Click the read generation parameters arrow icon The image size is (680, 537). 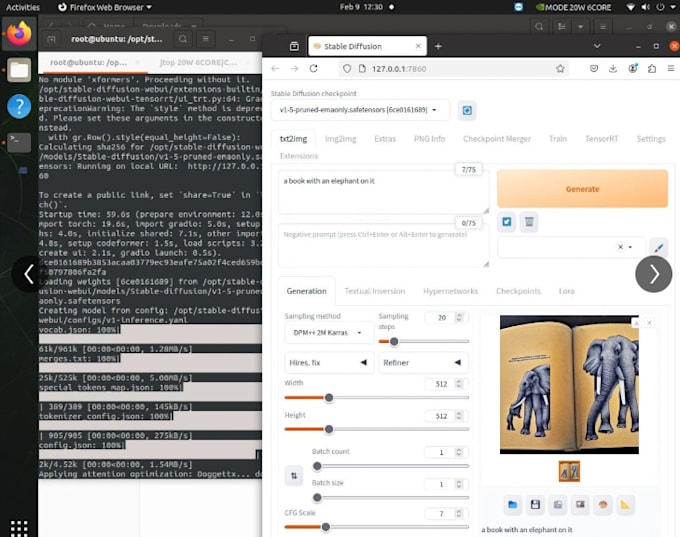click(x=507, y=222)
